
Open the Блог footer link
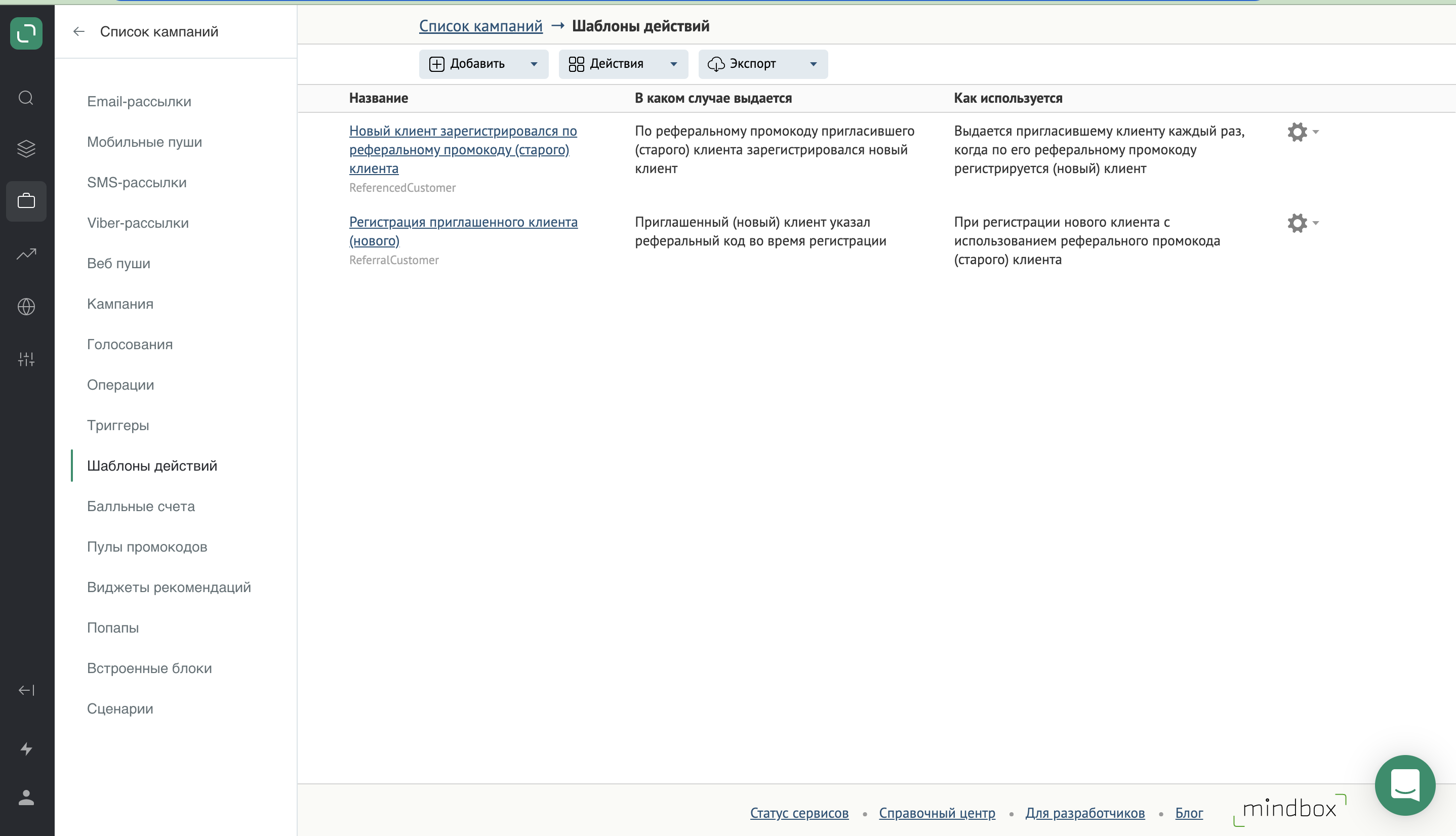[x=1189, y=813]
